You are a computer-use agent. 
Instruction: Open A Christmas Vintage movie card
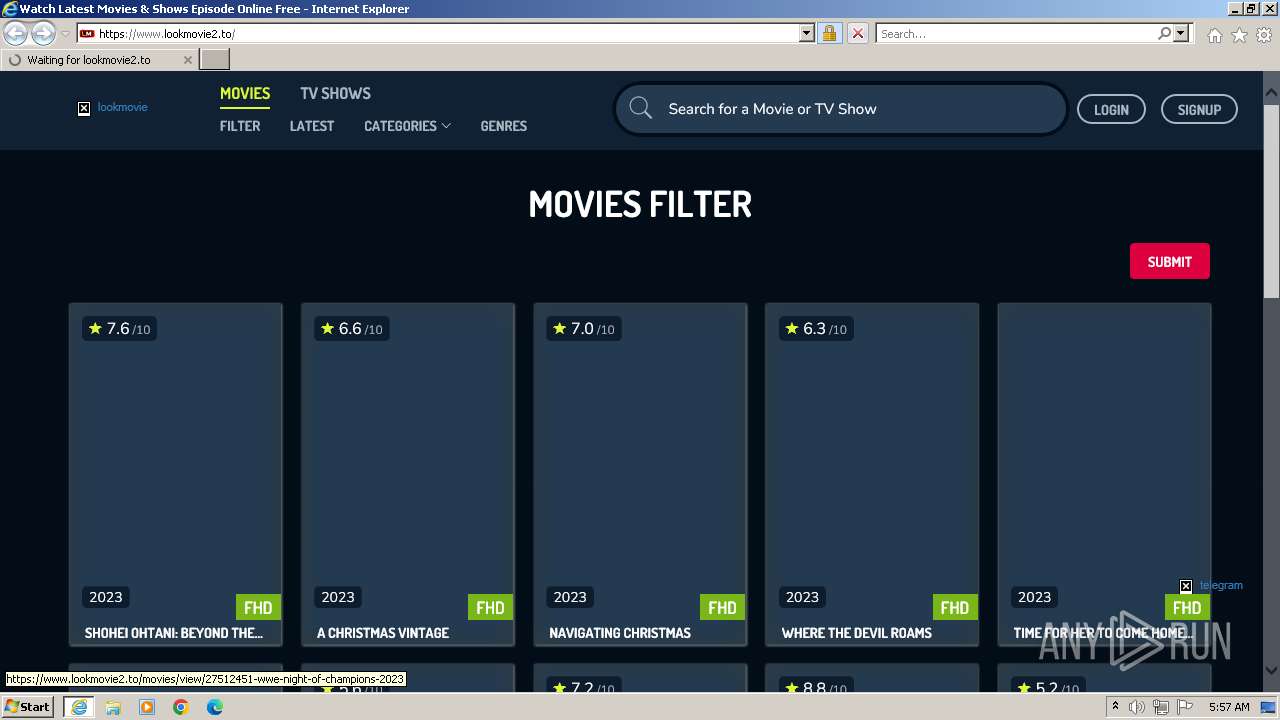point(408,475)
